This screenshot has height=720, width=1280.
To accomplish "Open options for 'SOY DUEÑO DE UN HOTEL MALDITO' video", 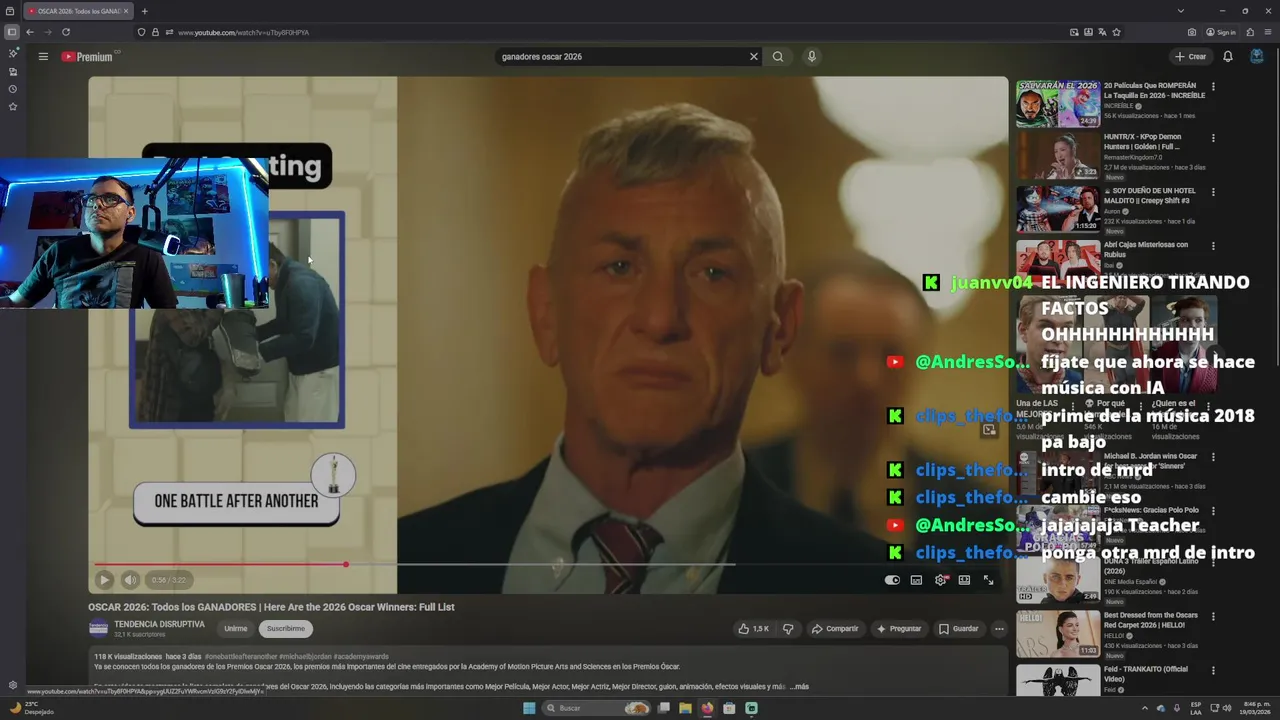I will (1213, 192).
